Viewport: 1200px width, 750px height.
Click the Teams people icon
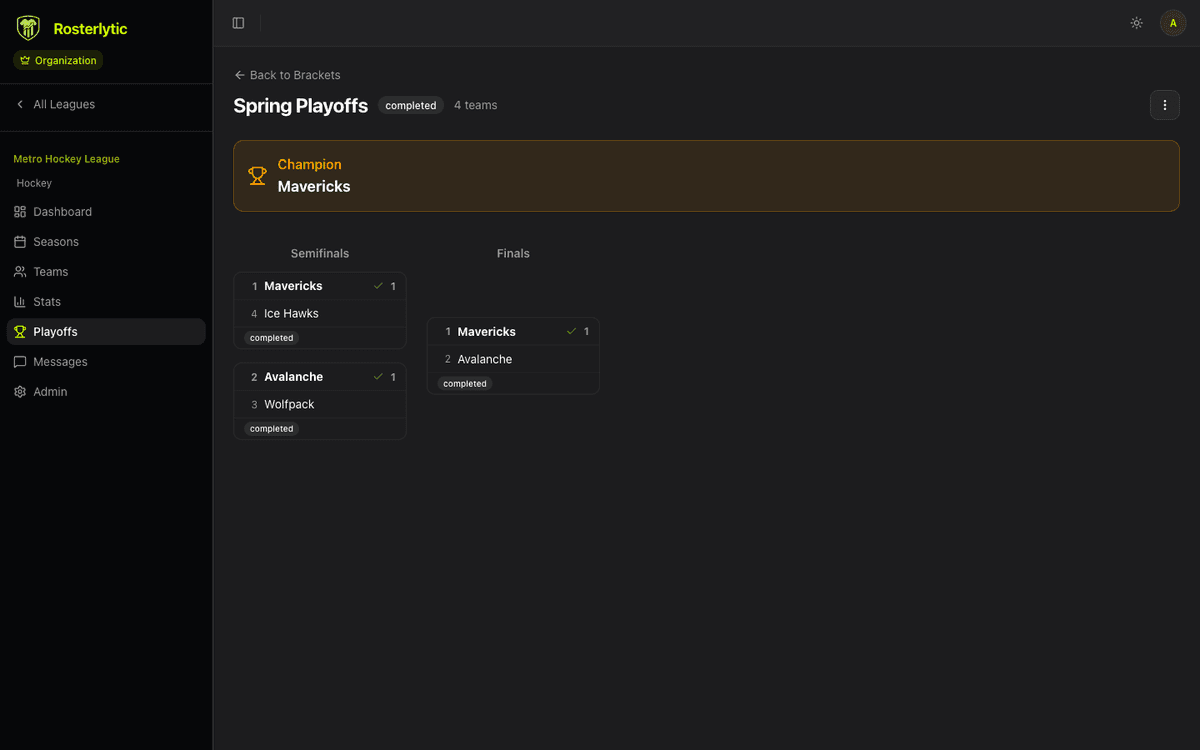[x=20, y=272]
